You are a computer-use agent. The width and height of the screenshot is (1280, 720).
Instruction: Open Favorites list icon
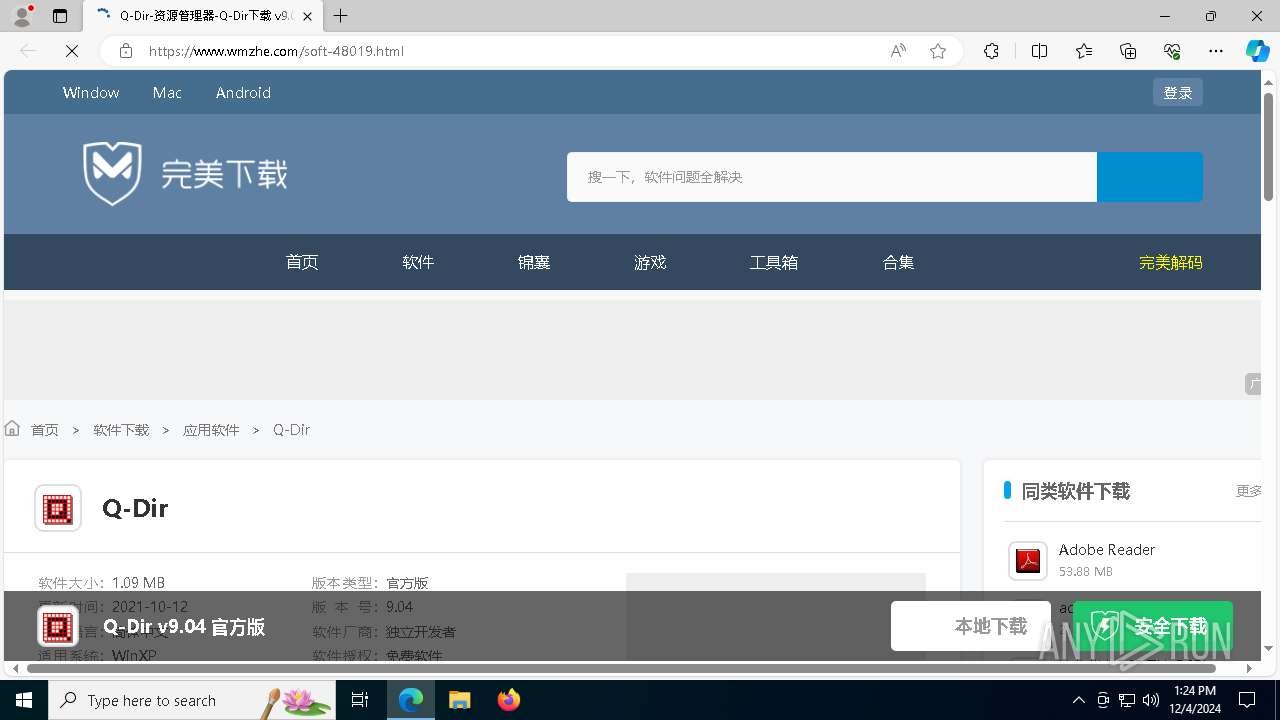1084,51
